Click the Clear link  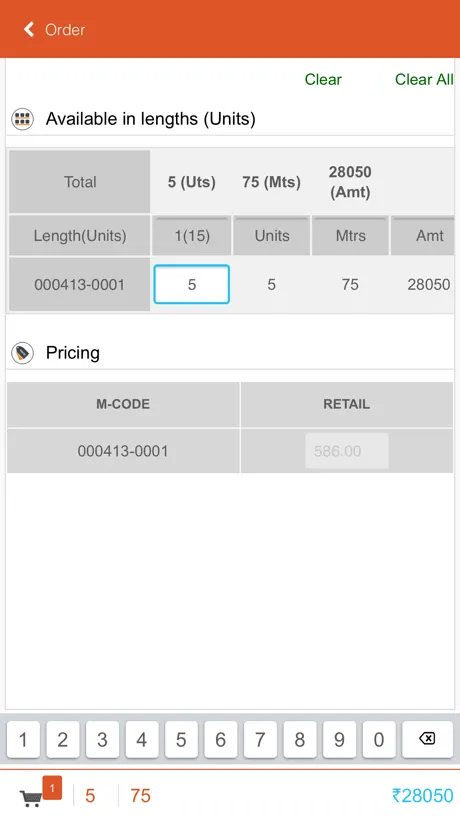point(323,79)
